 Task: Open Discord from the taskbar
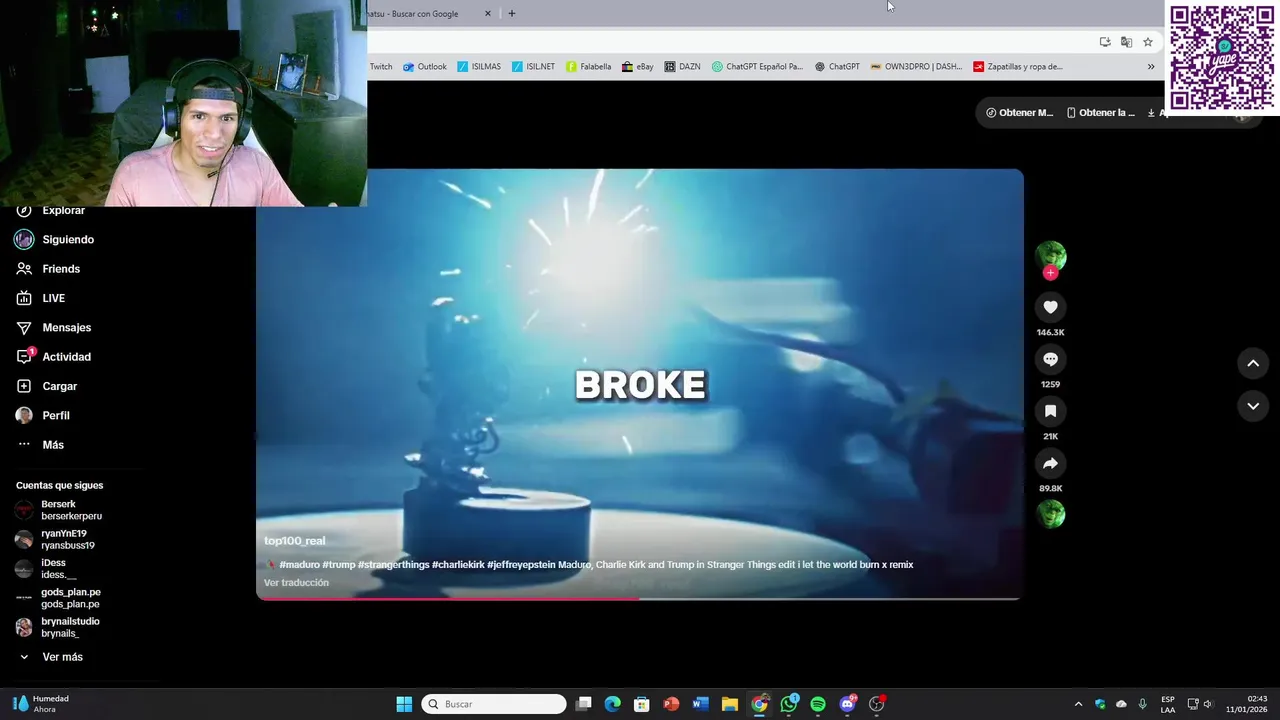click(x=848, y=704)
